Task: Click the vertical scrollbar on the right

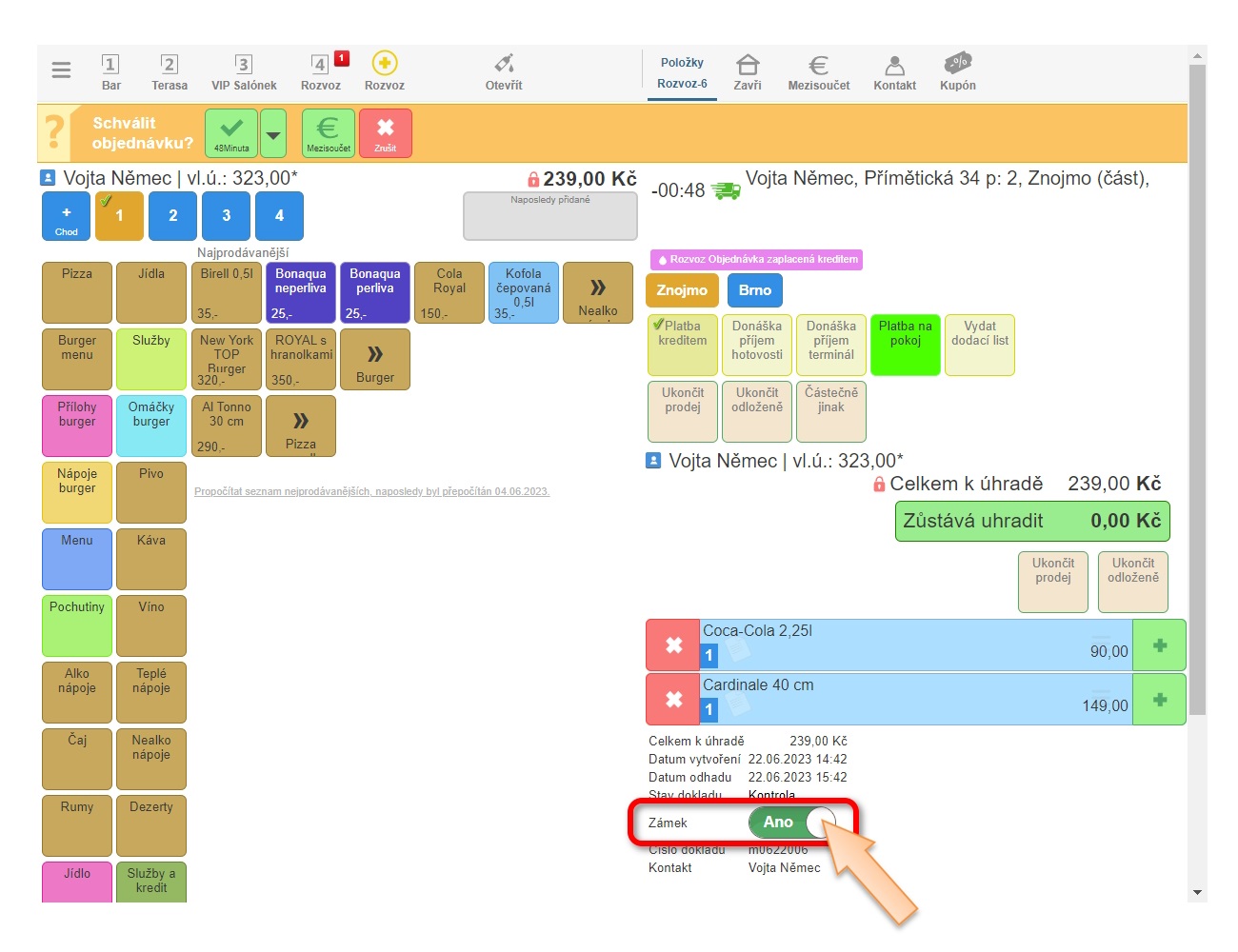Action: pyautogui.click(x=1197, y=381)
